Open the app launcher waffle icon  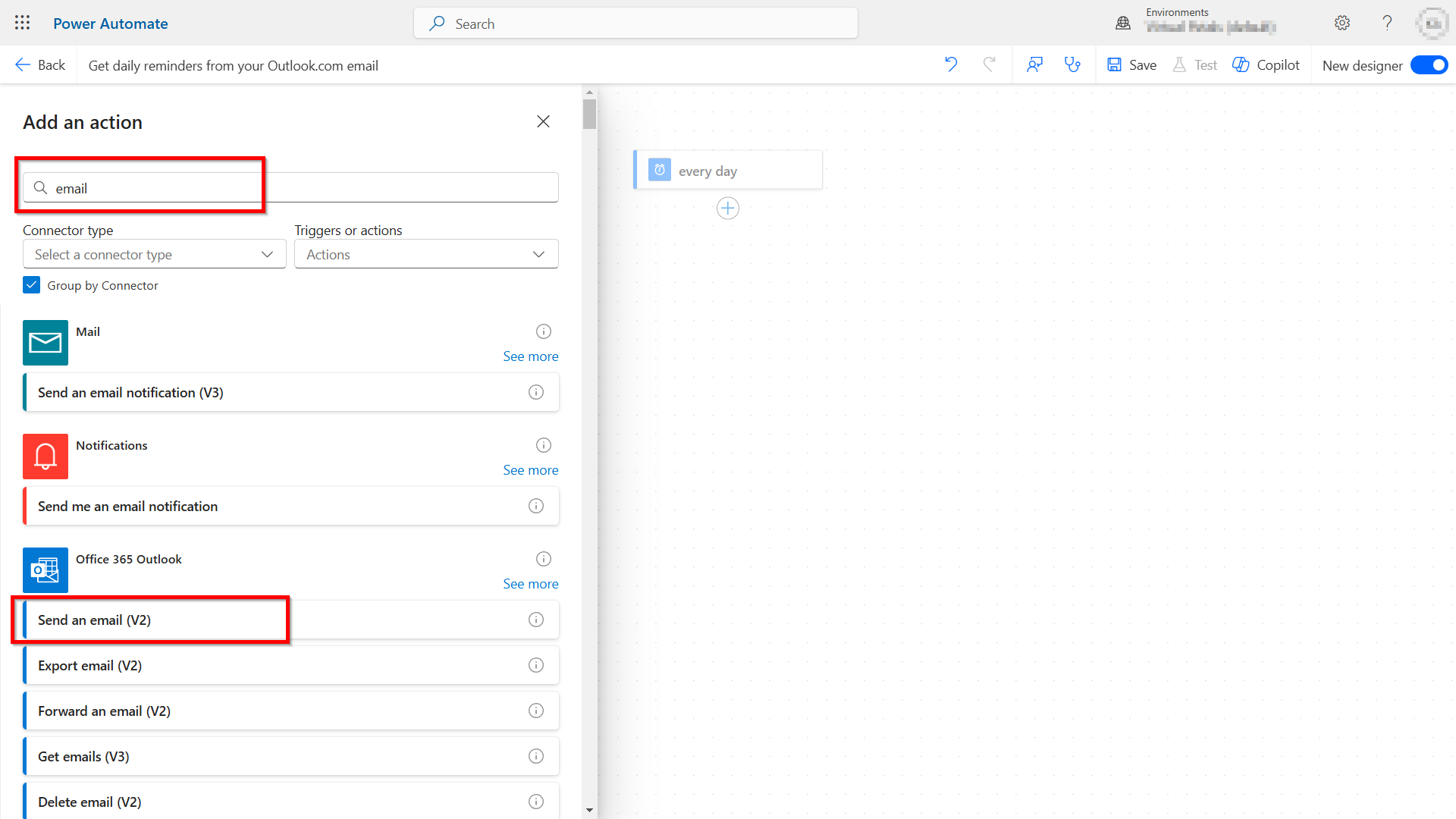coord(22,23)
